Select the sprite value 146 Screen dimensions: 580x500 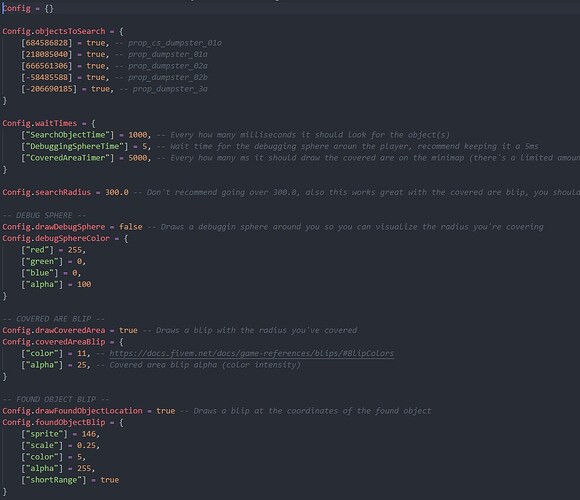click(x=89, y=434)
